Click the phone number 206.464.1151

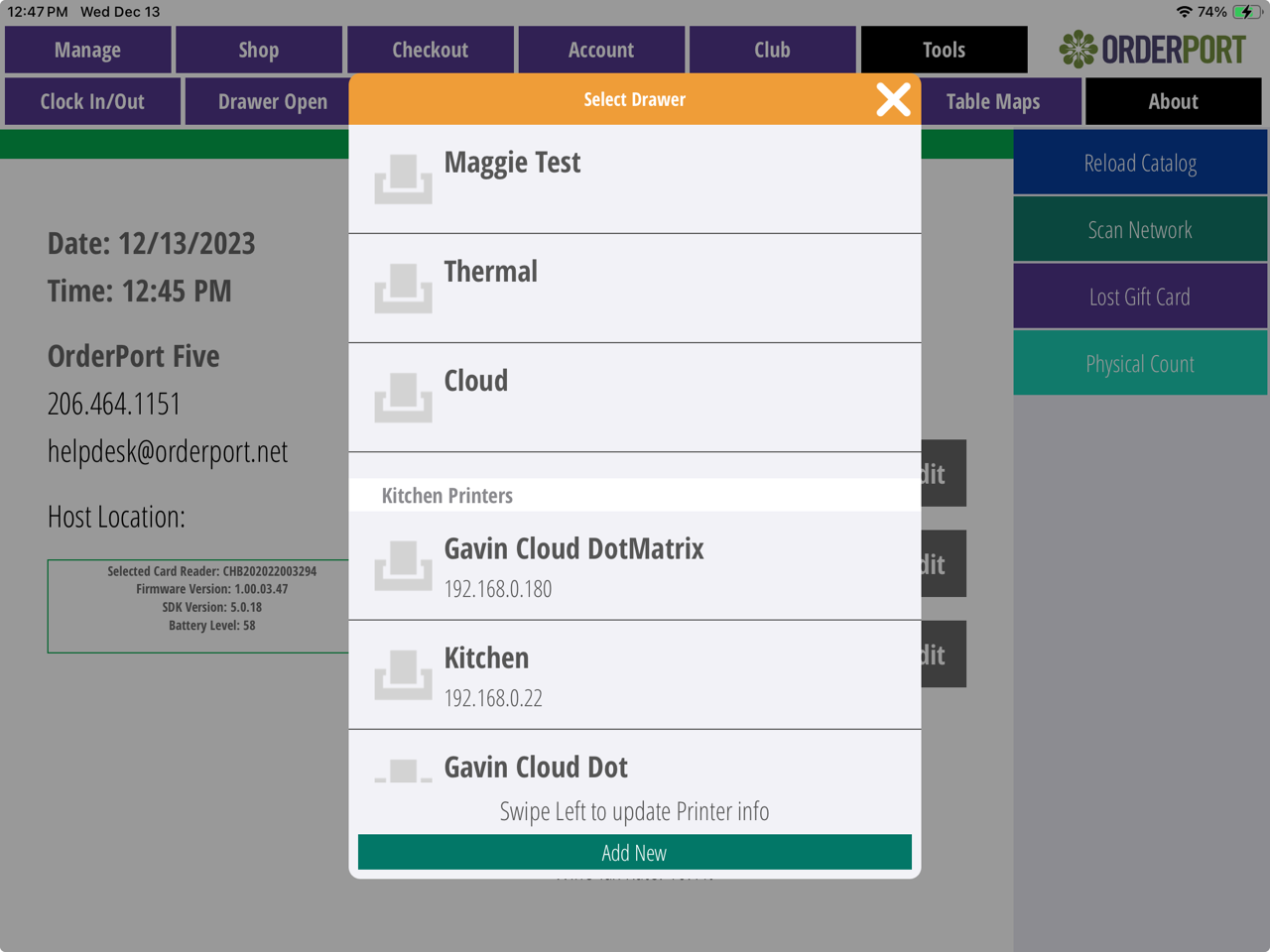coord(114,404)
